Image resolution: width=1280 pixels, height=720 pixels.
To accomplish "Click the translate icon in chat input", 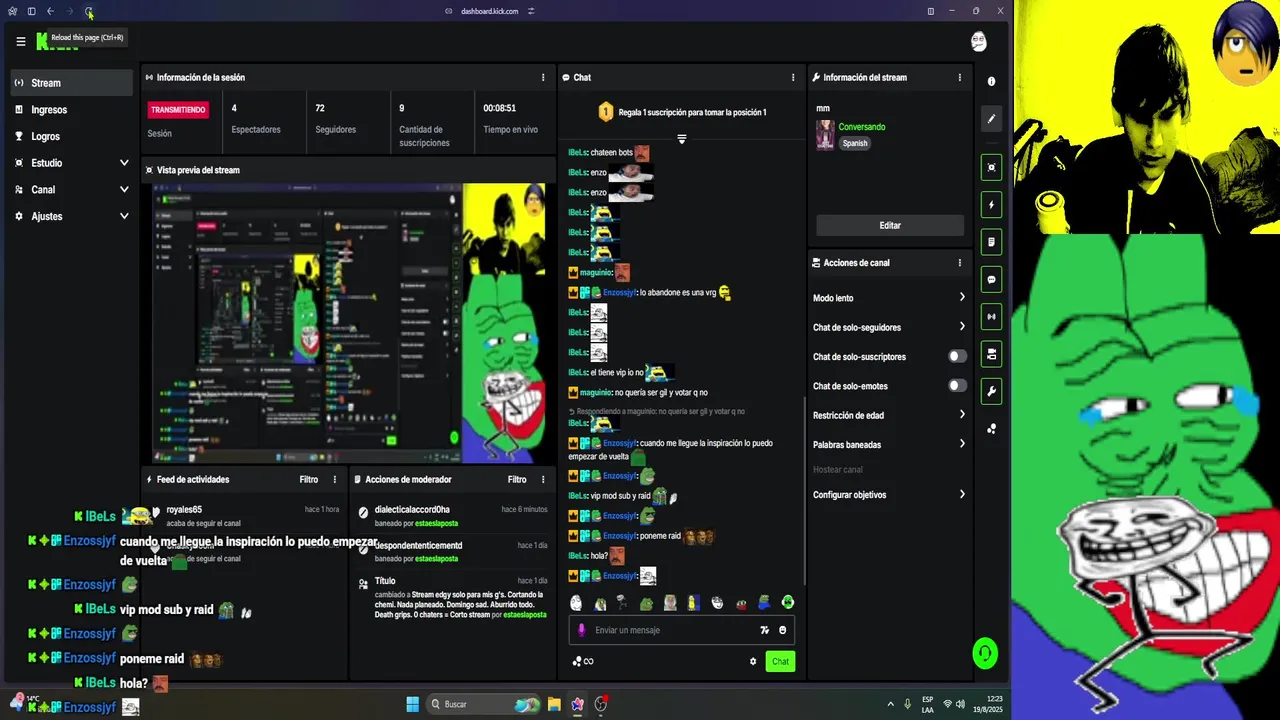I will coord(764,630).
